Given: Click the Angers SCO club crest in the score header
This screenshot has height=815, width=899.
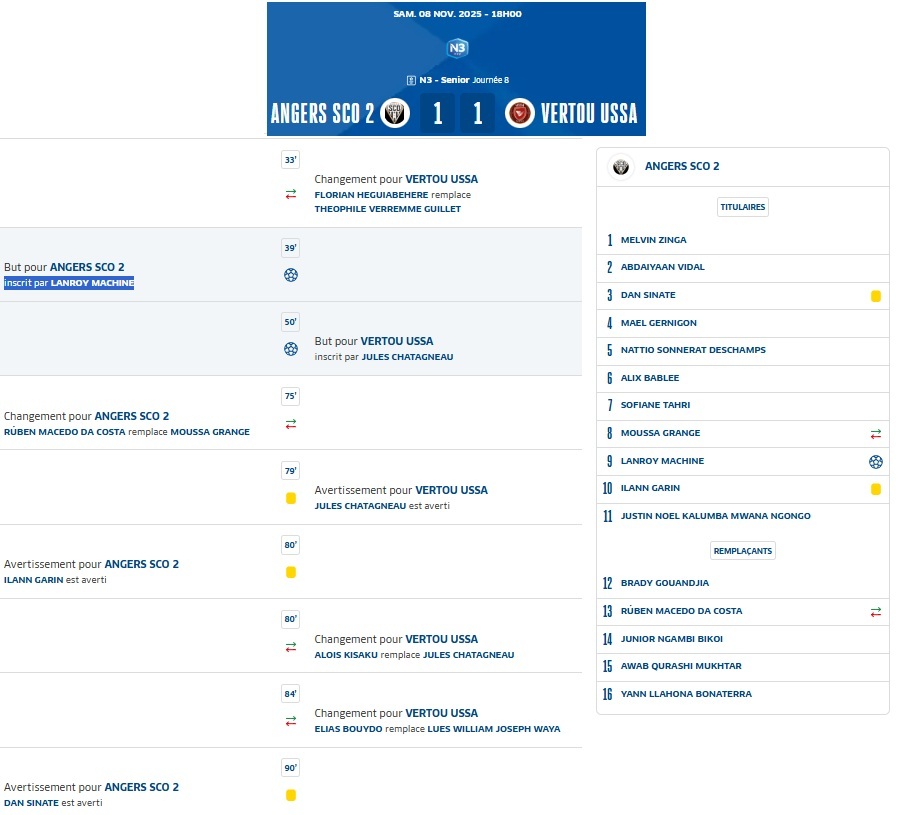Looking at the screenshot, I should coord(395,112).
